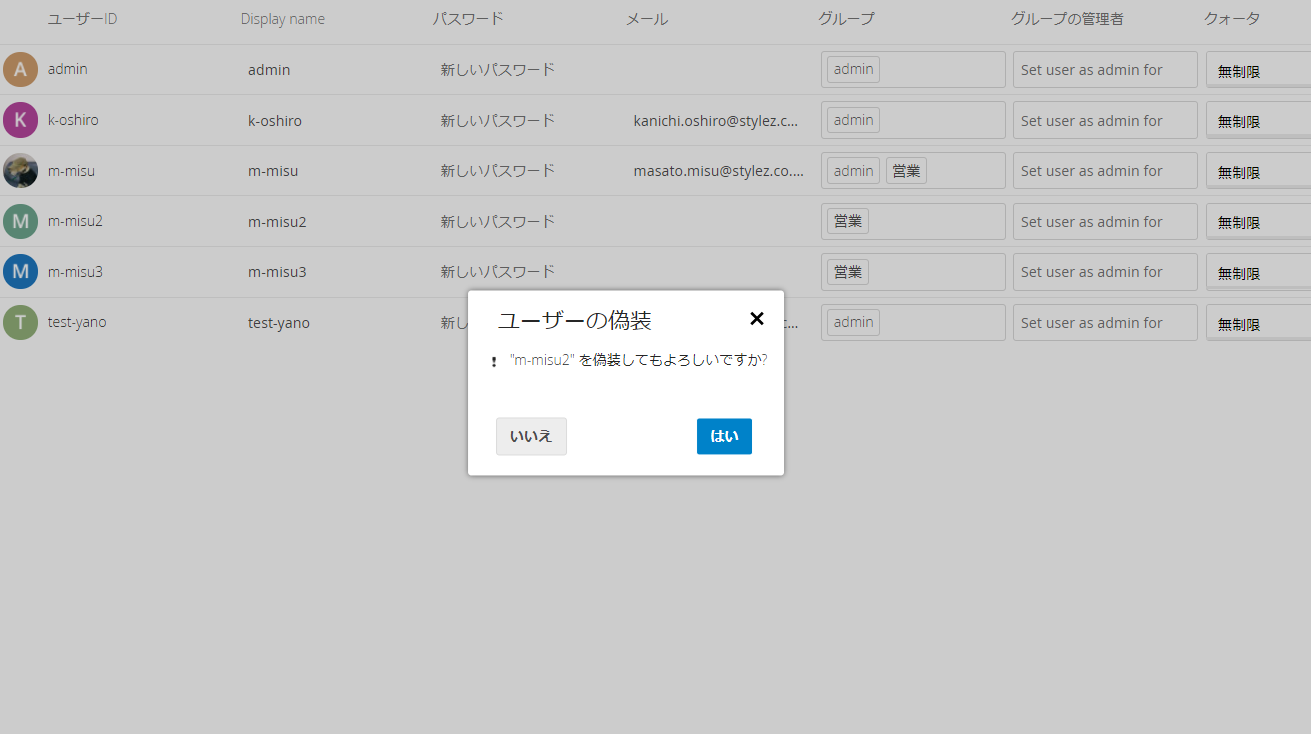Open the 'Set user as admin for' selector for test-yano
The width and height of the screenshot is (1311, 734).
tap(1104, 322)
